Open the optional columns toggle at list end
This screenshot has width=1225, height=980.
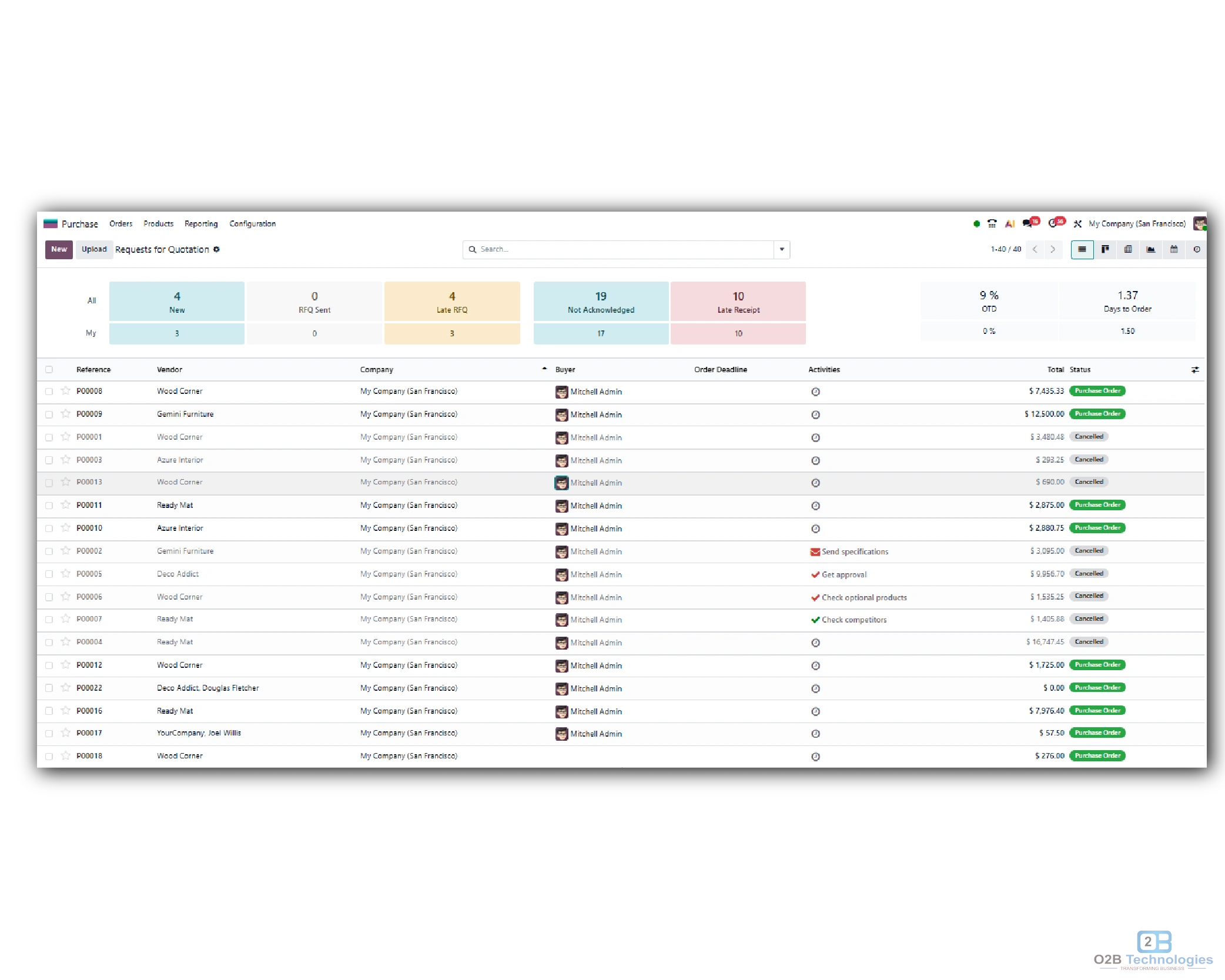(1195, 369)
